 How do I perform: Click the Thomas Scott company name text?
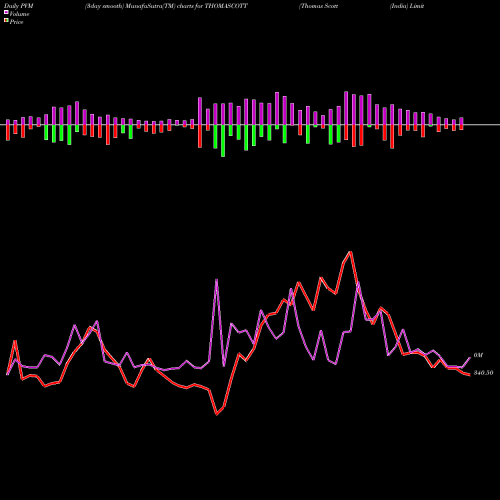(319, 6)
